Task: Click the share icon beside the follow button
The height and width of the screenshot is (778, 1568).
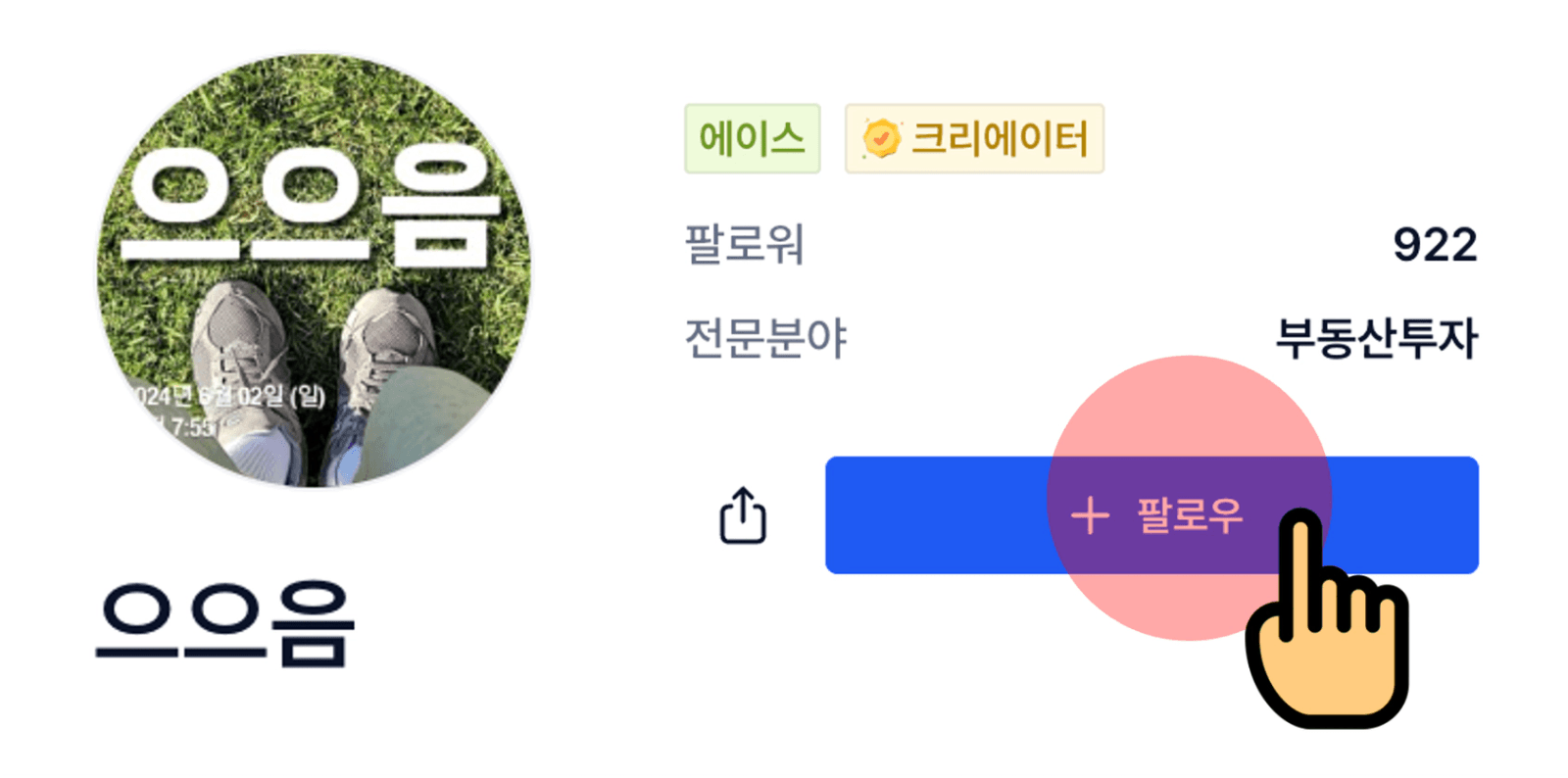Action: (743, 515)
